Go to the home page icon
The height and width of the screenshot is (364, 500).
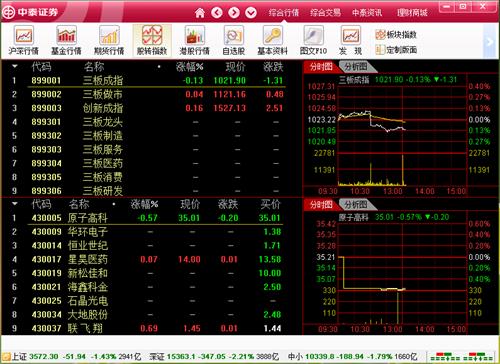(x=200, y=13)
